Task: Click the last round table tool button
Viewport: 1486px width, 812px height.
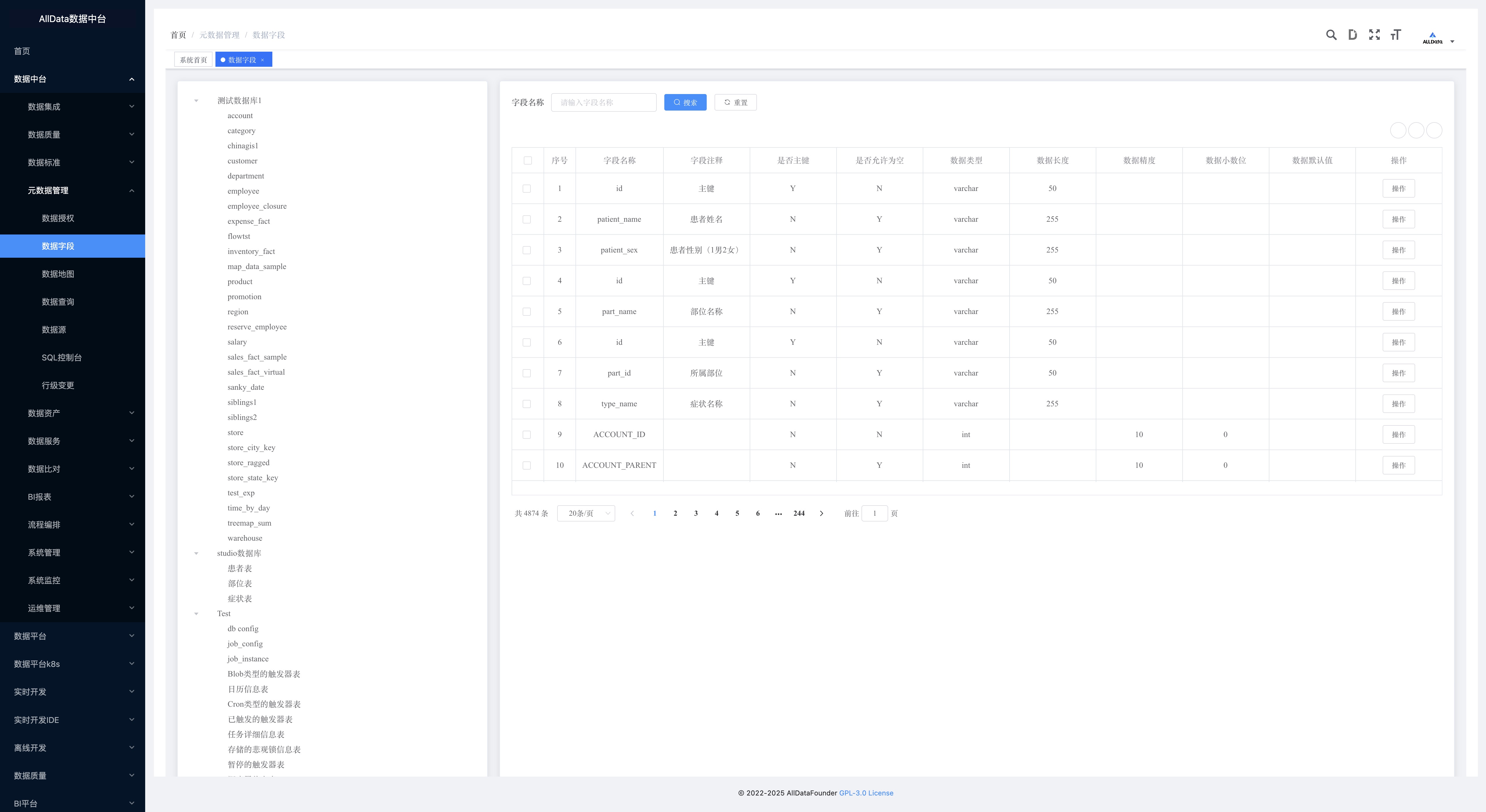Action: click(1434, 130)
